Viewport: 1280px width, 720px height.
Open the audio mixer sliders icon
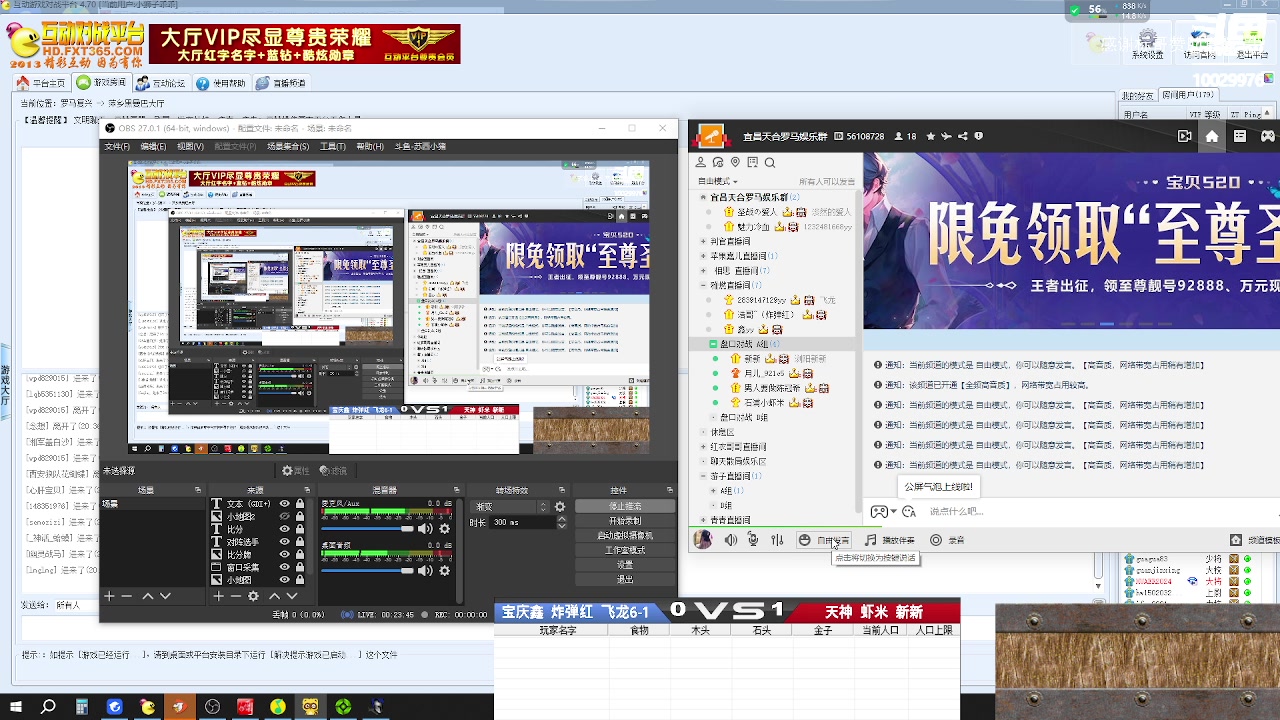click(x=776, y=540)
